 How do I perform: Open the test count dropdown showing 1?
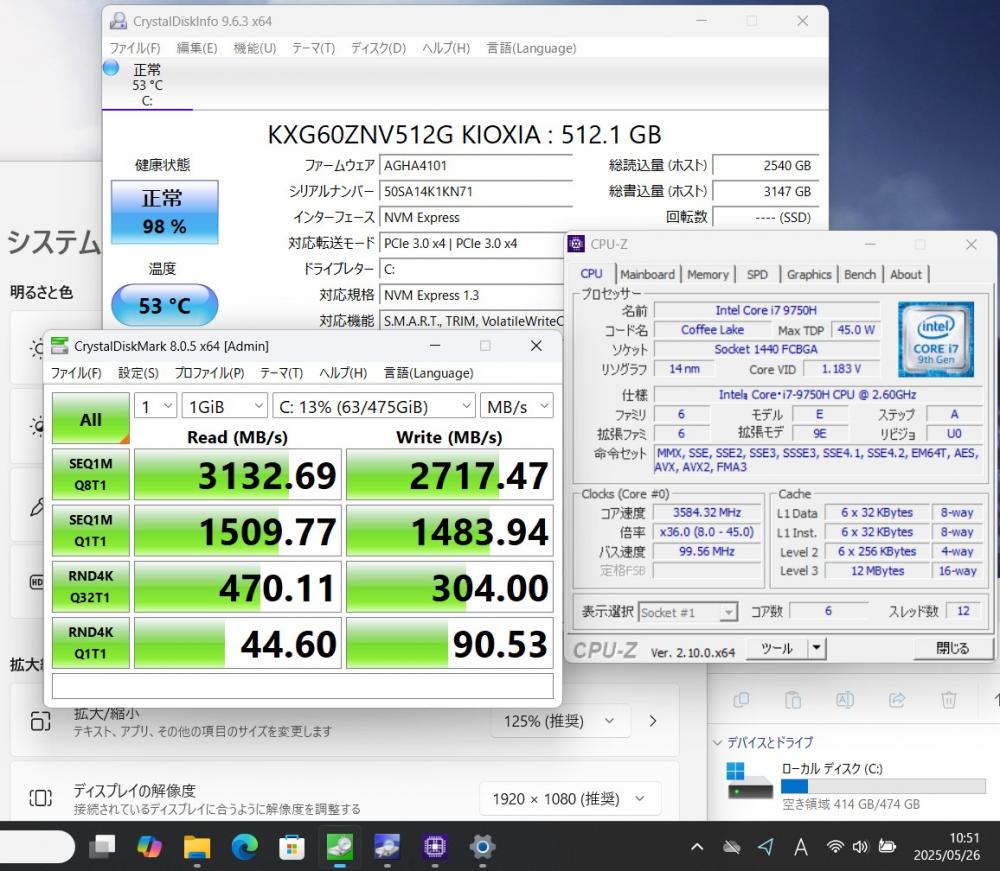coord(156,406)
